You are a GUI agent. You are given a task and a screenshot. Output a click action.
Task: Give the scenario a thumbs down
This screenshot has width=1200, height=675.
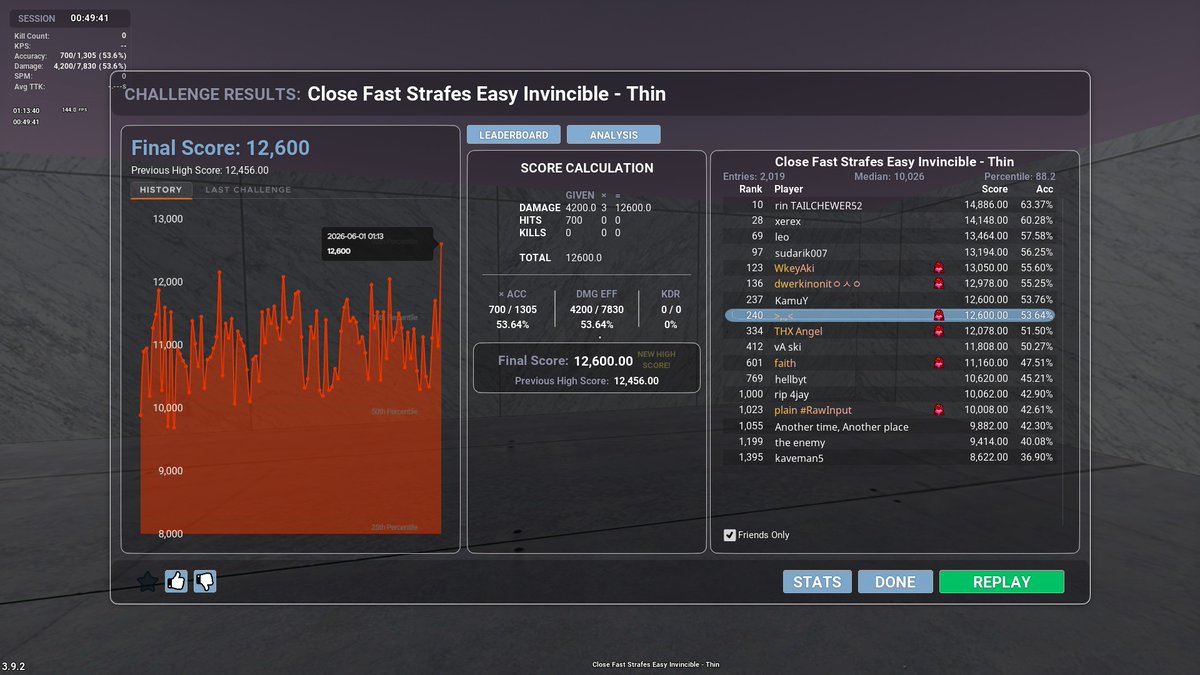click(205, 581)
